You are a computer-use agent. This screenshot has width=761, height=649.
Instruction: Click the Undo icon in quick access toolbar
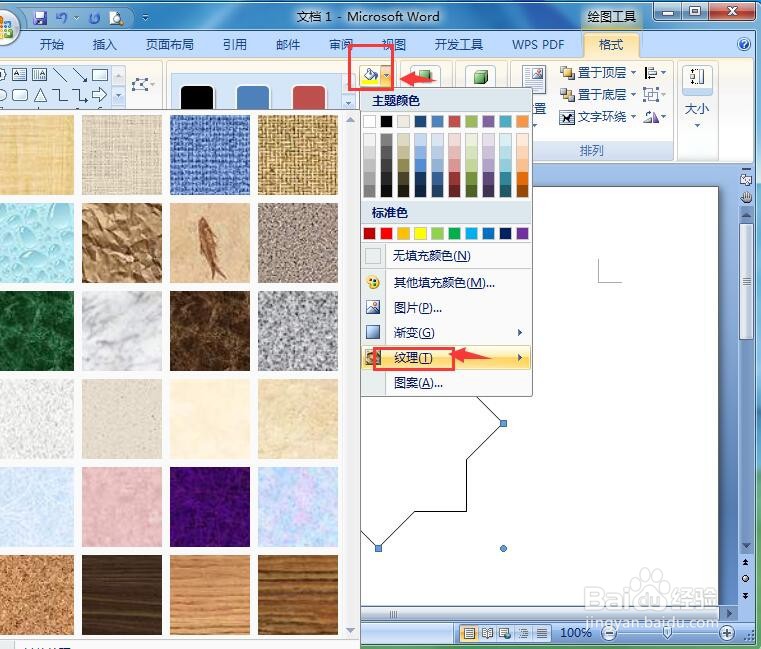pos(62,18)
